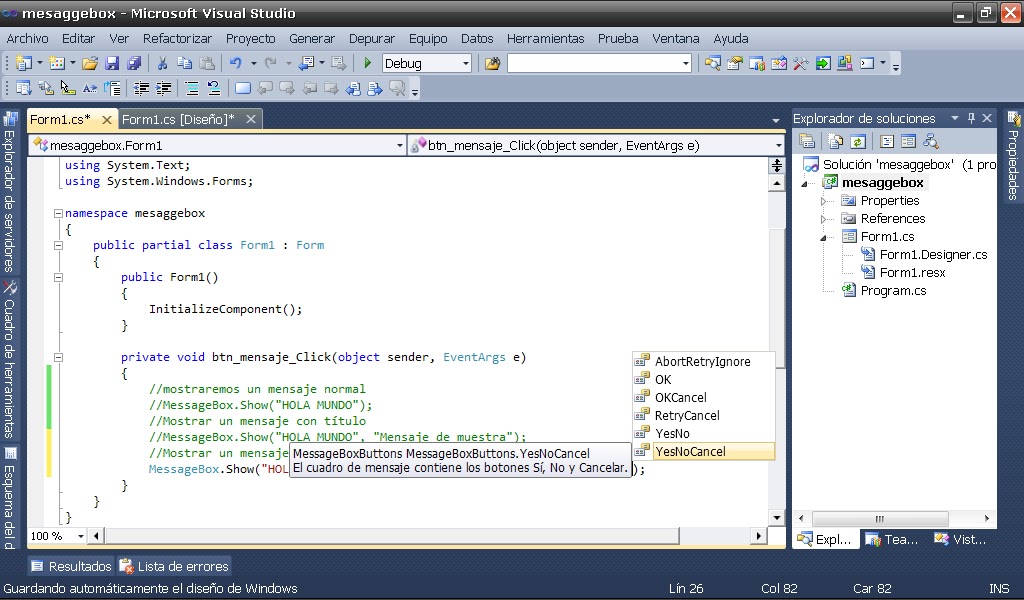Click the Show All Files icon in Solution Explorer
This screenshot has height=600, width=1024.
tap(834, 141)
